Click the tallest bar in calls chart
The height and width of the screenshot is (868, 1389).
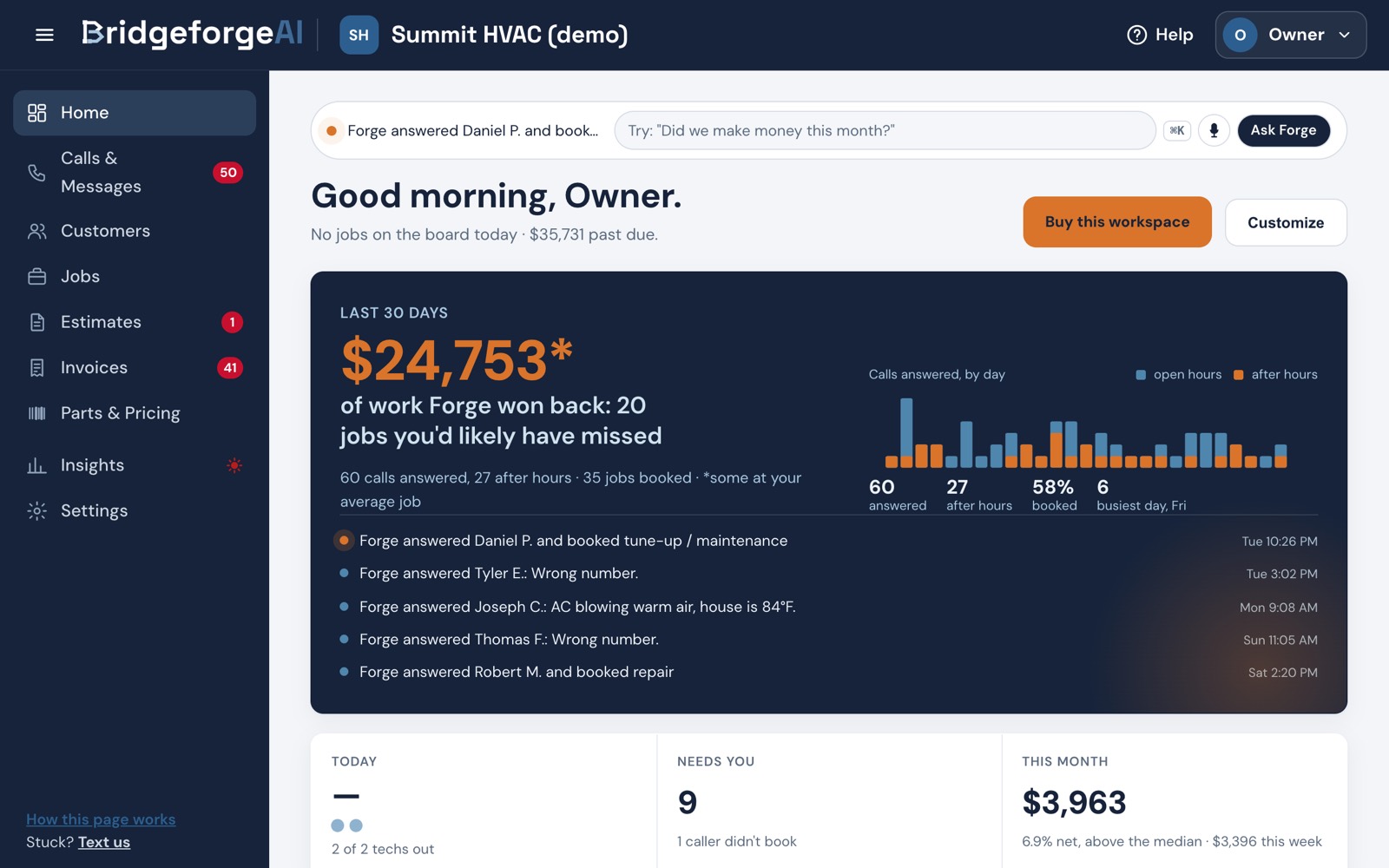tap(906, 432)
